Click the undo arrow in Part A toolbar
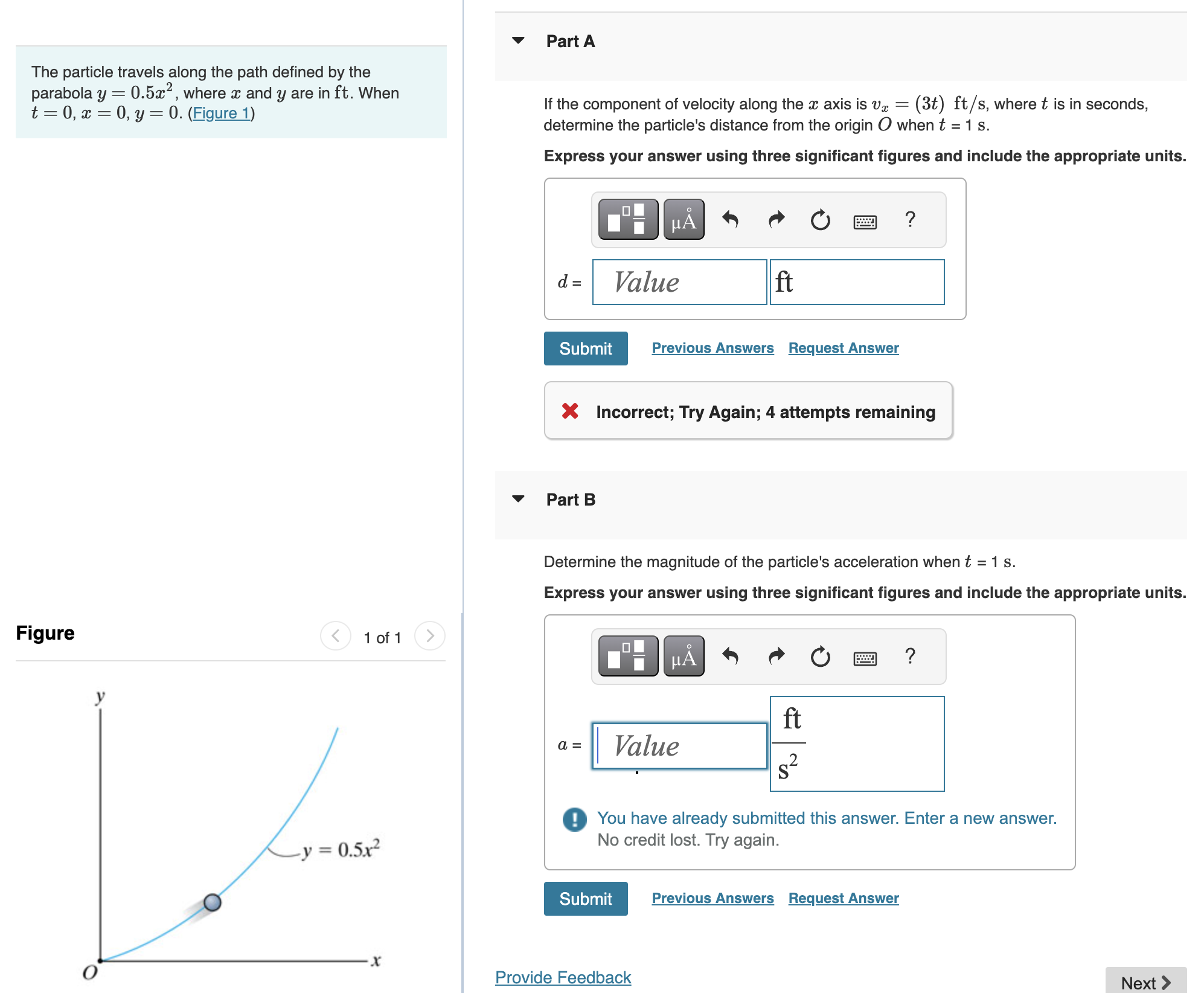This screenshot has width=1204, height=993. click(x=731, y=219)
